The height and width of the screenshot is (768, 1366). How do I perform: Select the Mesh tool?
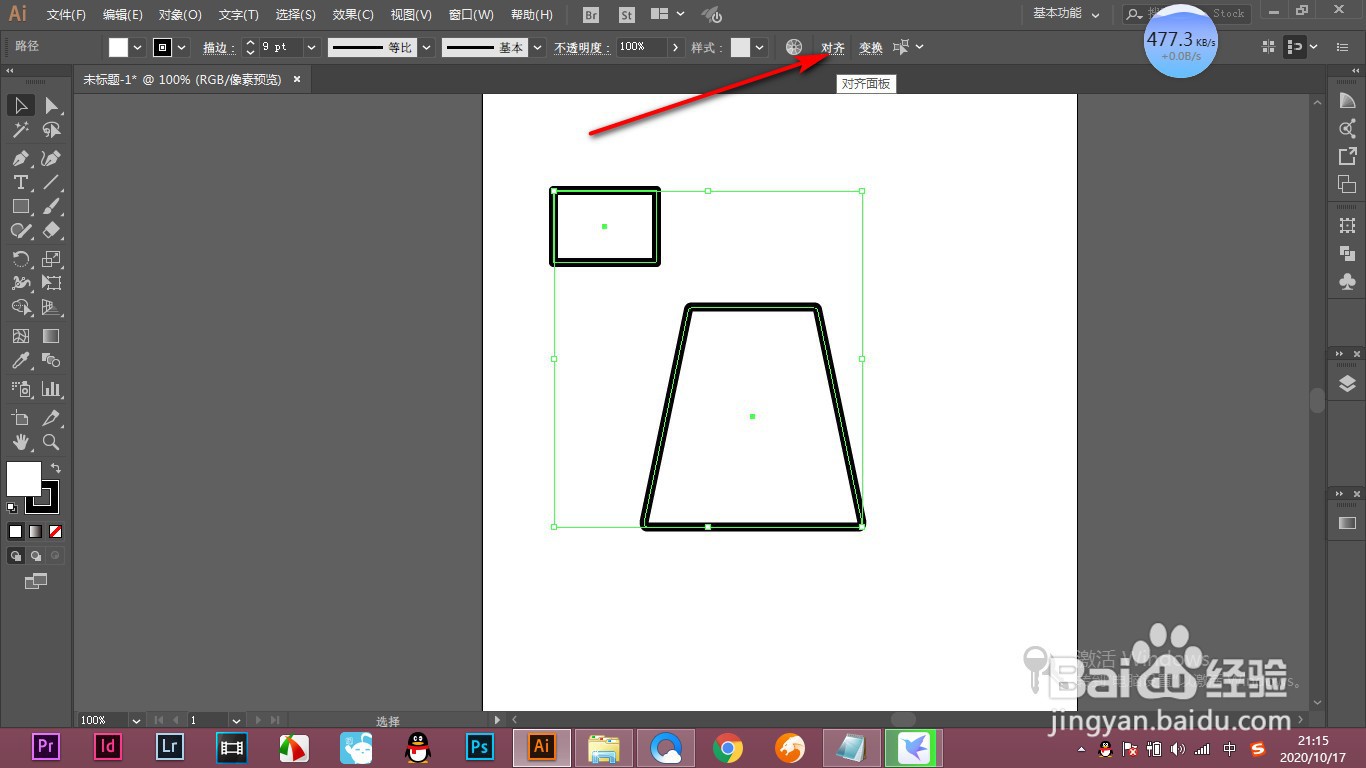click(21, 336)
